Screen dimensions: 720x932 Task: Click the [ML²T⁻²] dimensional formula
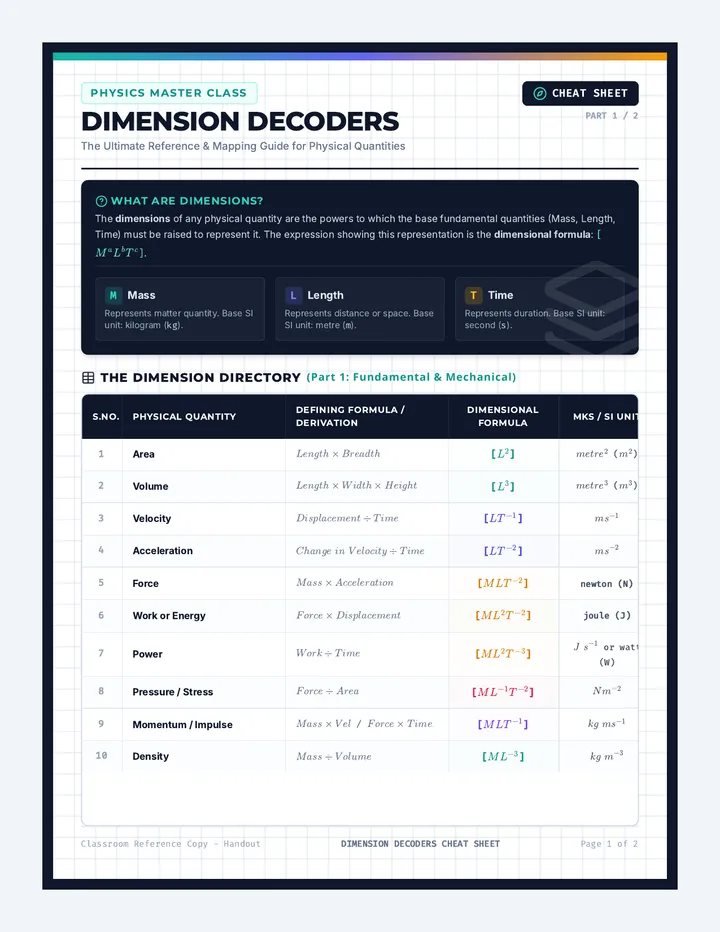503,615
